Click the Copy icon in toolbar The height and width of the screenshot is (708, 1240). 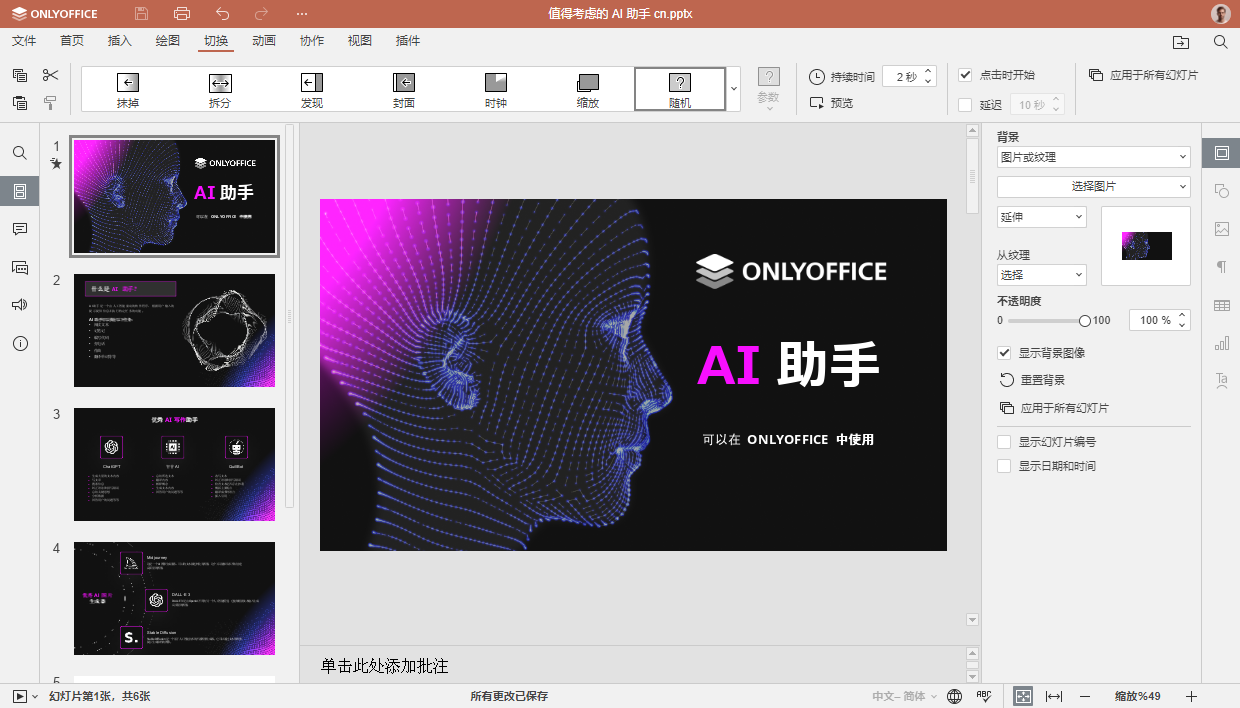pyautogui.click(x=20, y=75)
